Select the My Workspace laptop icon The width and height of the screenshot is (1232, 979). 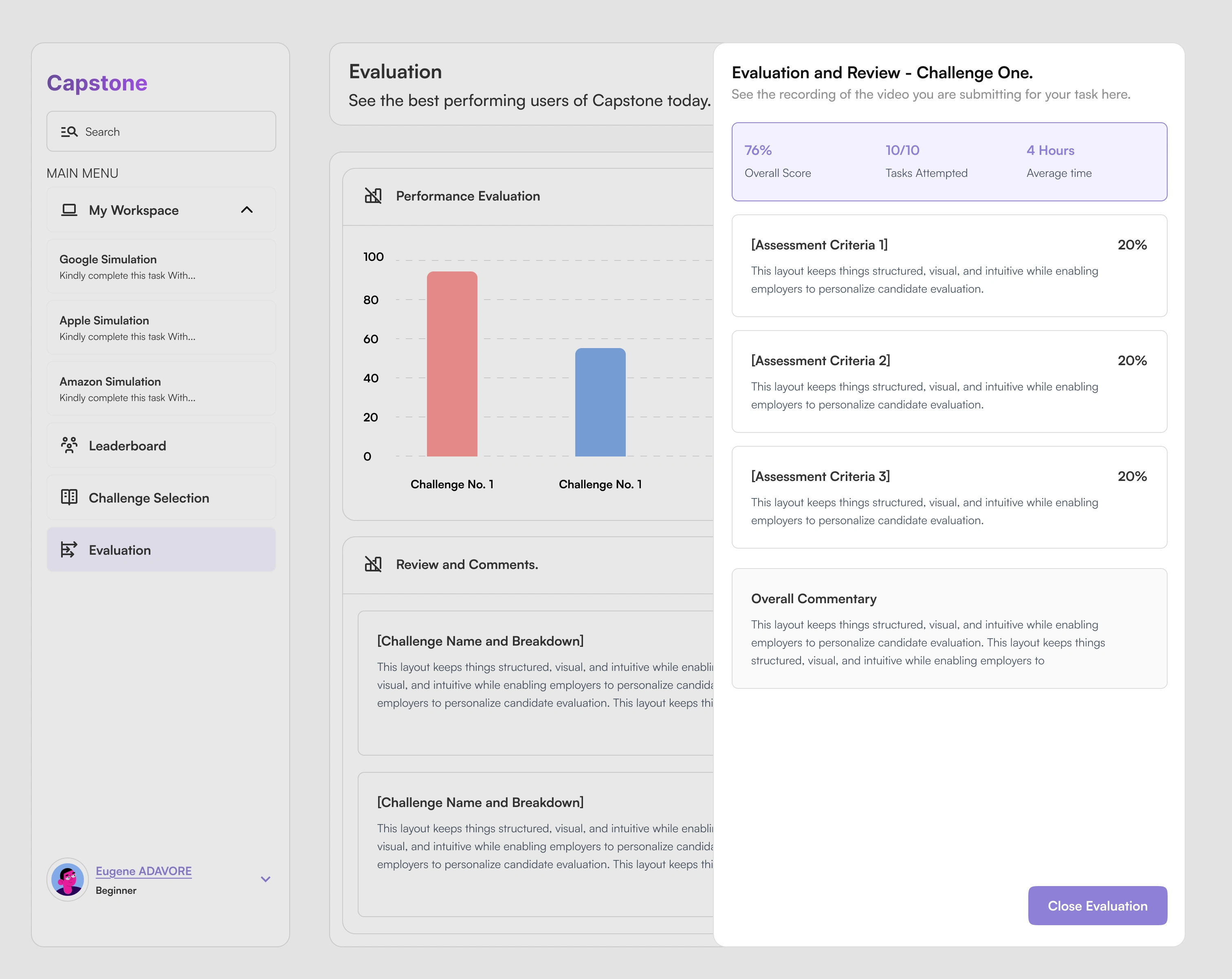(x=69, y=210)
